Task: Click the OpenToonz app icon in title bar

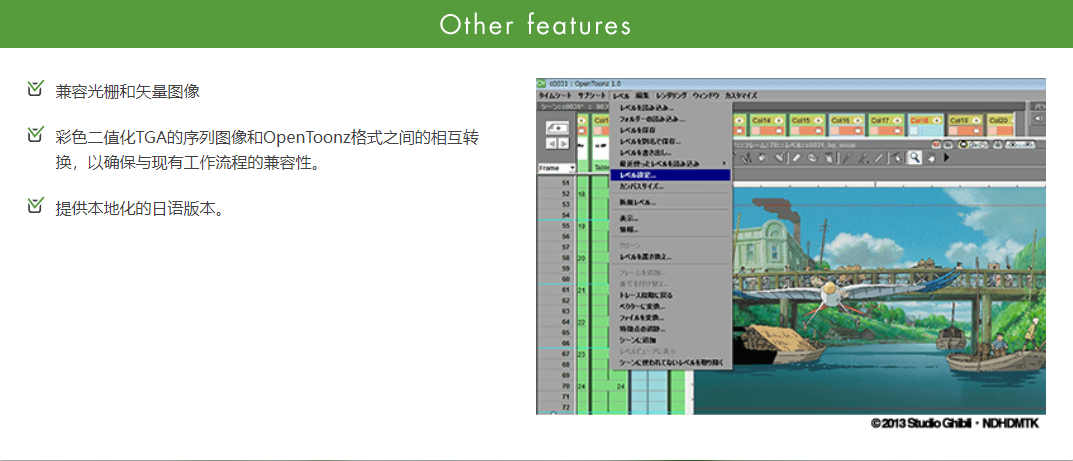Action: click(541, 83)
